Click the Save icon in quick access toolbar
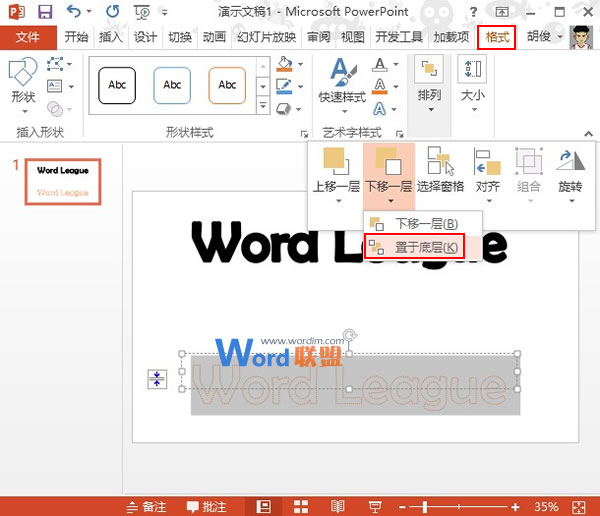Image resolution: width=600 pixels, height=516 pixels. pyautogui.click(x=45, y=12)
